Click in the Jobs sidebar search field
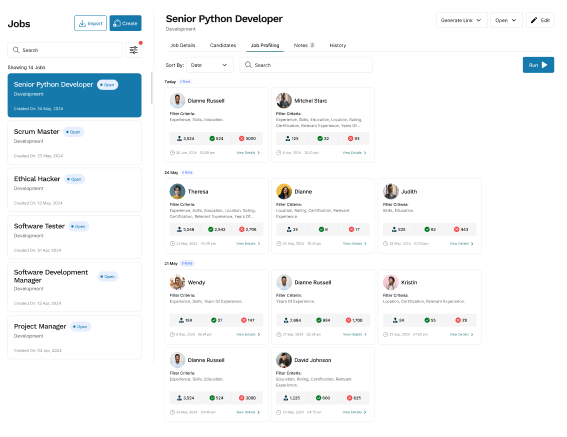 [65, 50]
